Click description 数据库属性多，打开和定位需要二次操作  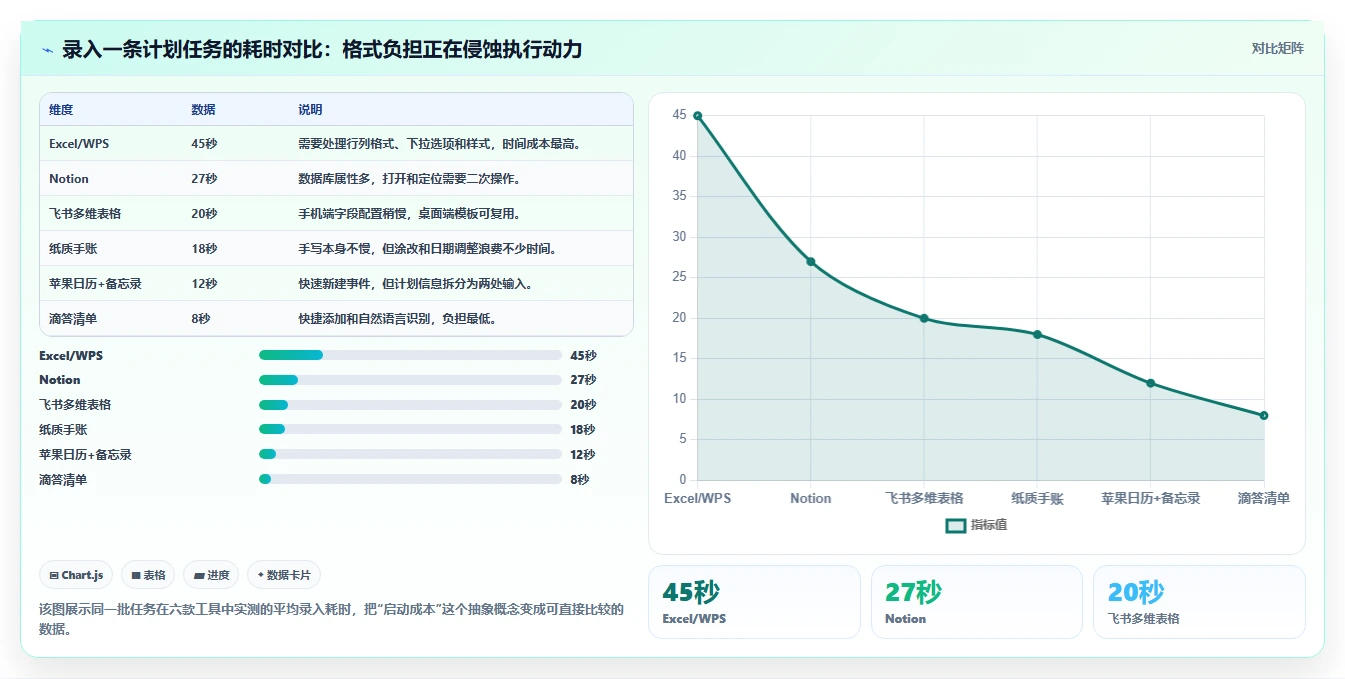pyautogui.click(x=409, y=179)
